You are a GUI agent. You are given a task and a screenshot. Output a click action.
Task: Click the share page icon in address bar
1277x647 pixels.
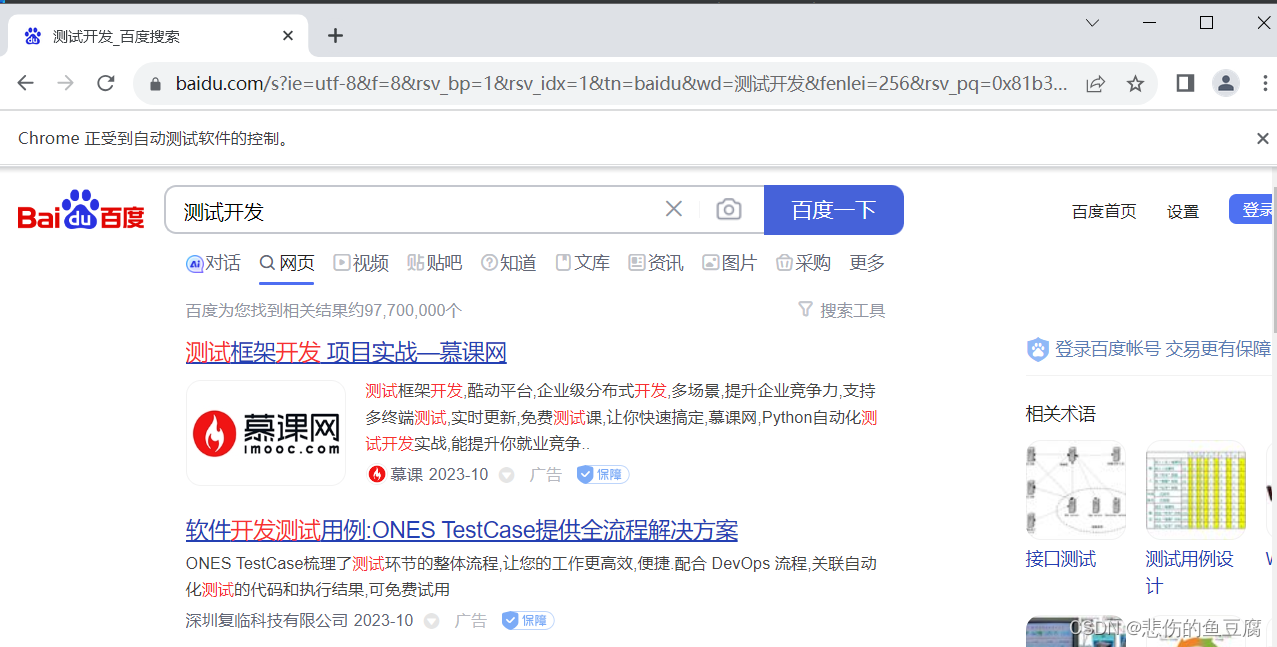pyautogui.click(x=1096, y=84)
